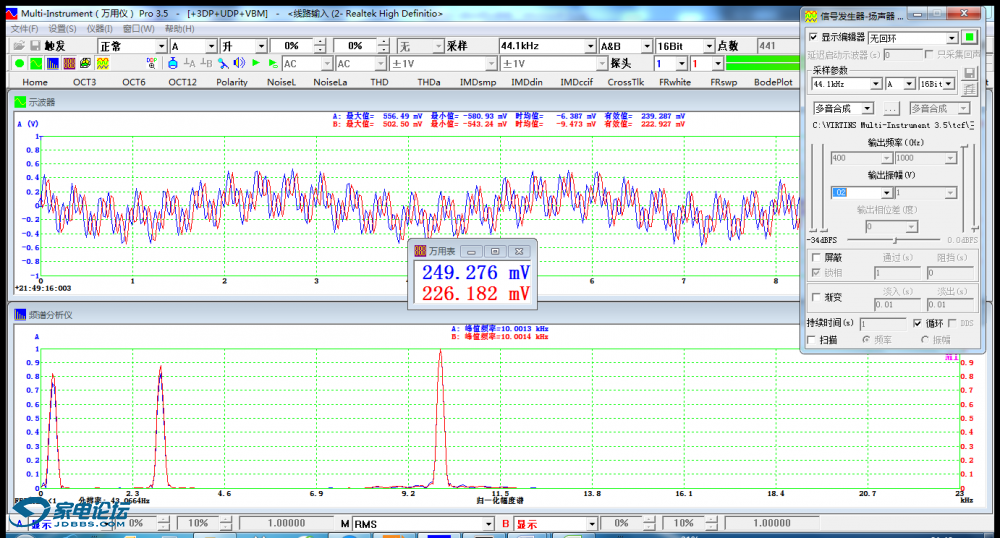Image resolution: width=1000 pixels, height=538 pixels.
Task: Click the green play arrow icon
Action: (x=256, y=63)
